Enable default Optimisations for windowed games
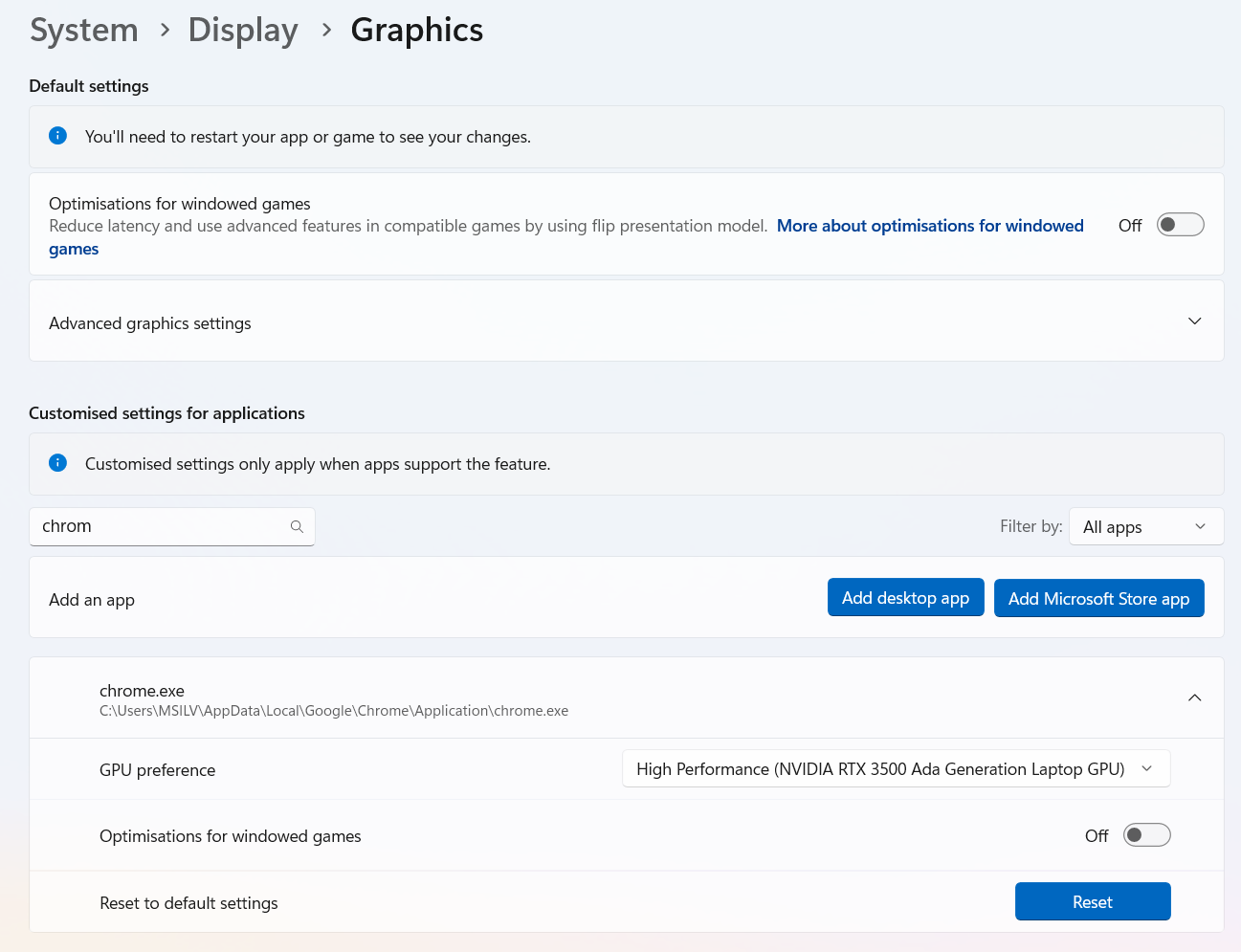 tap(1180, 225)
